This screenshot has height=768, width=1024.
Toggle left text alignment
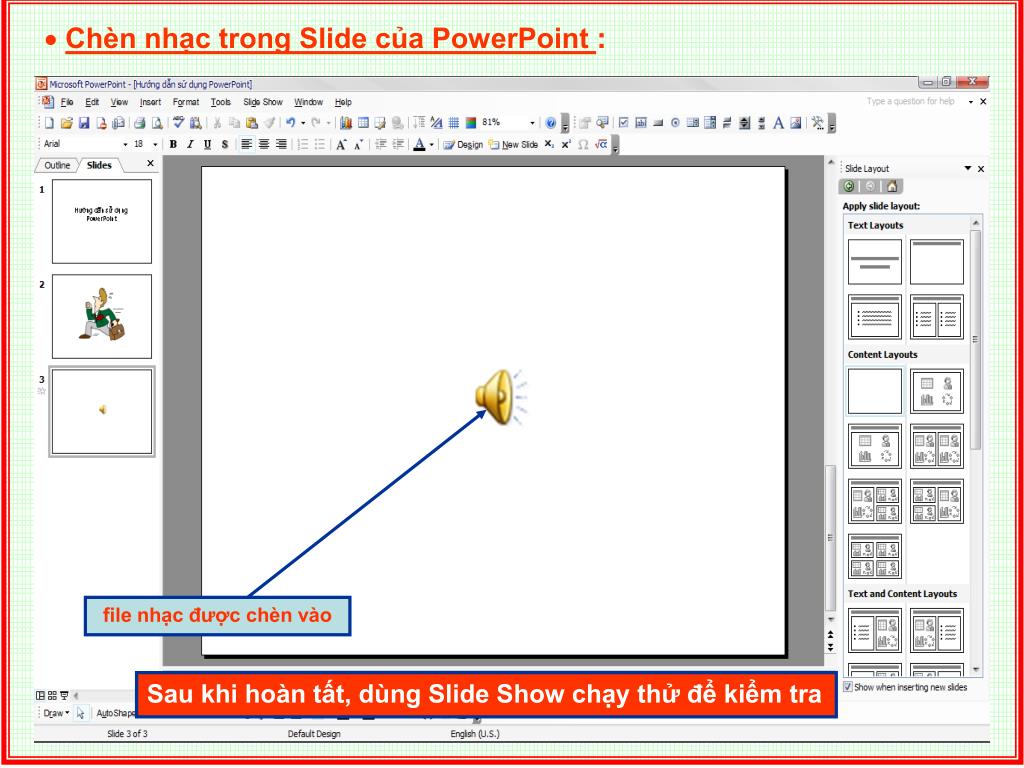click(x=246, y=144)
